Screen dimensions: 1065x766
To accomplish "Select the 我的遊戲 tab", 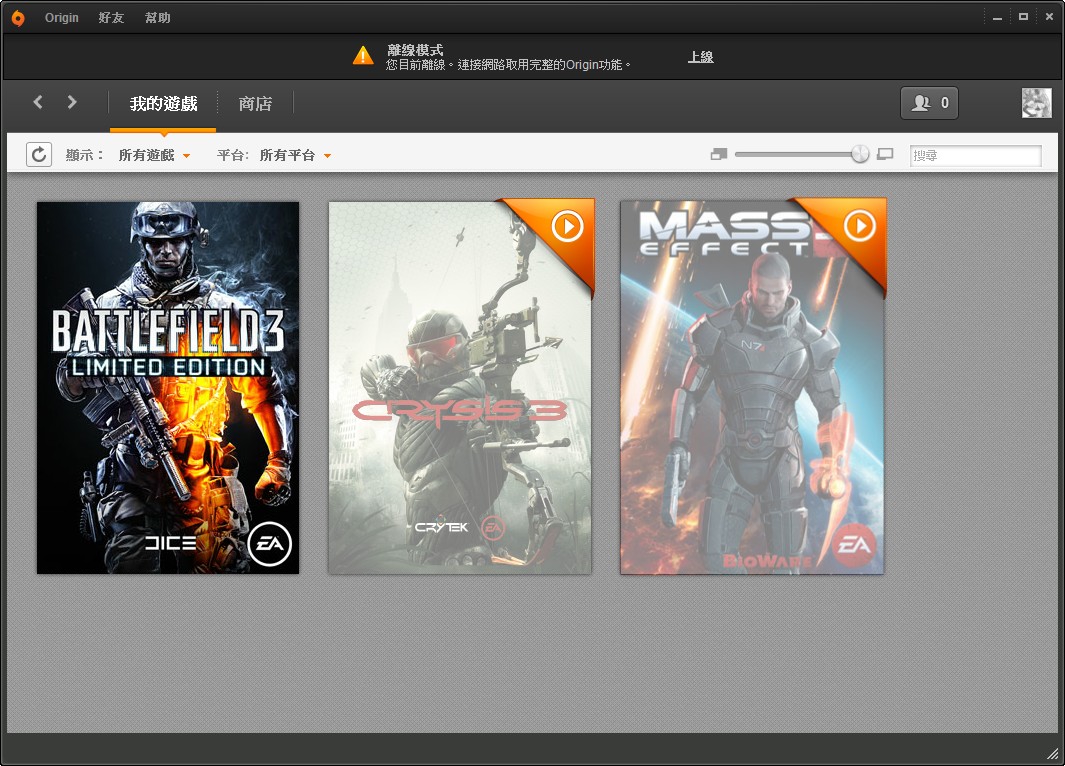I will [163, 103].
